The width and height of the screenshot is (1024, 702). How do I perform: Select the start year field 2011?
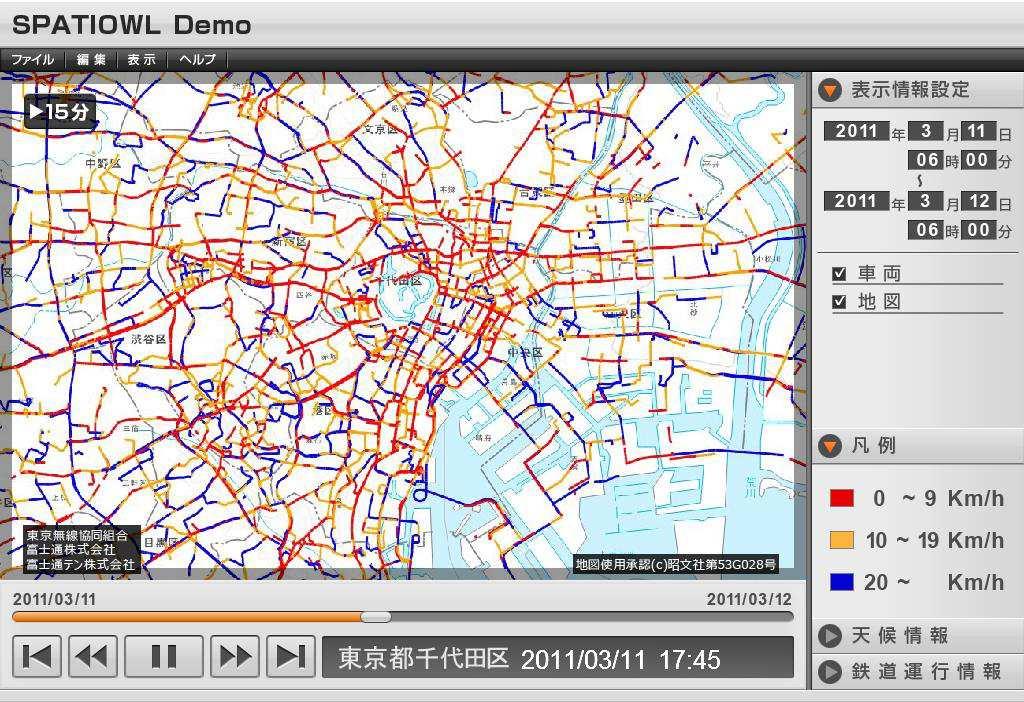coord(856,131)
